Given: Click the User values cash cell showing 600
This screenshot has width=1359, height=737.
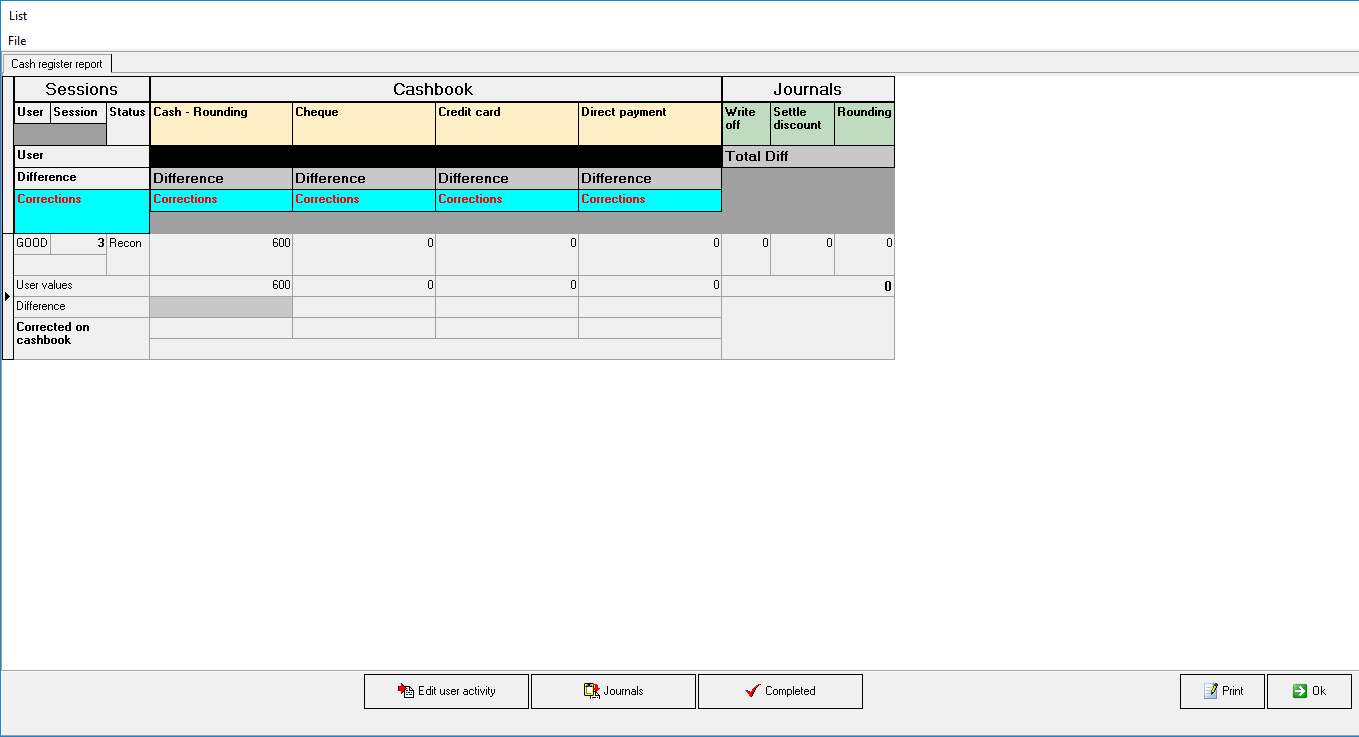Looking at the screenshot, I should coord(221,286).
